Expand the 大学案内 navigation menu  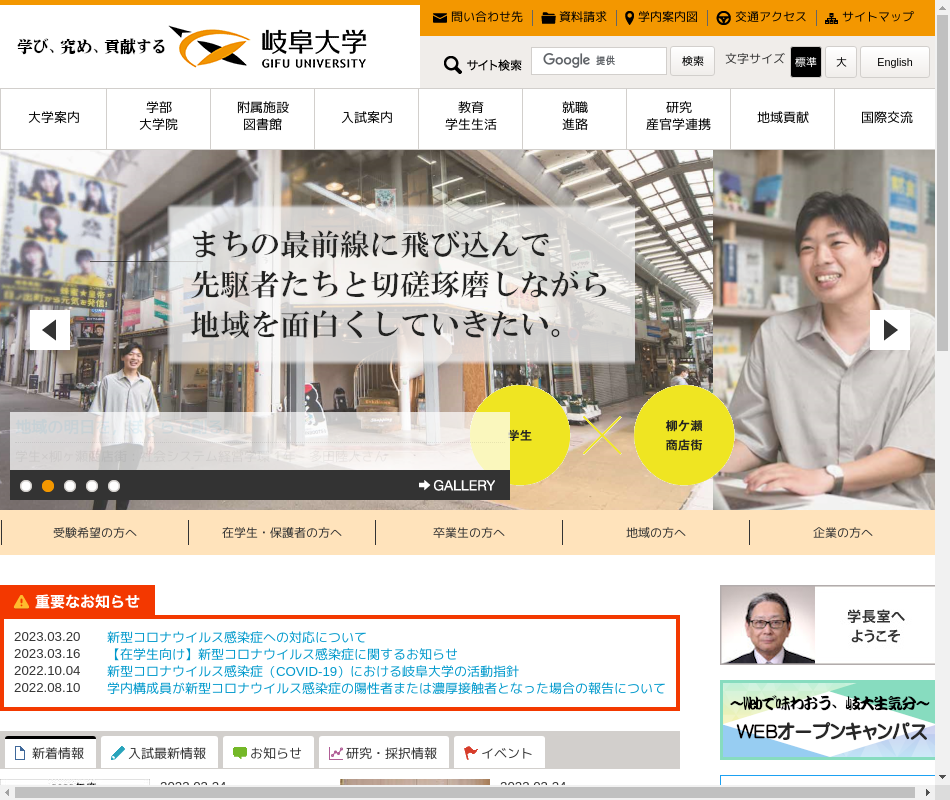pos(53,118)
